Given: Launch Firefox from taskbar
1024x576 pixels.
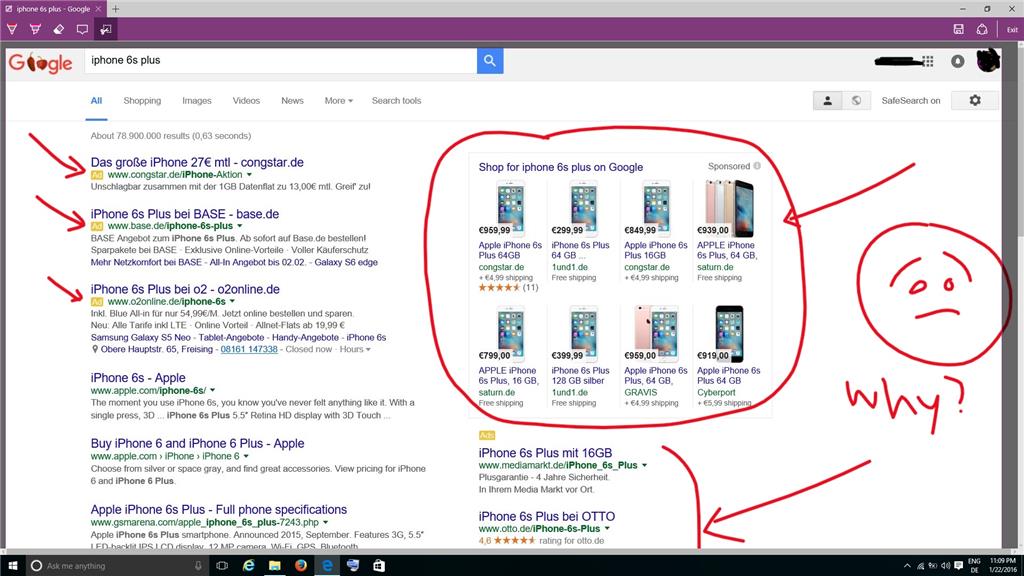Looking at the screenshot, I should coord(300,566).
